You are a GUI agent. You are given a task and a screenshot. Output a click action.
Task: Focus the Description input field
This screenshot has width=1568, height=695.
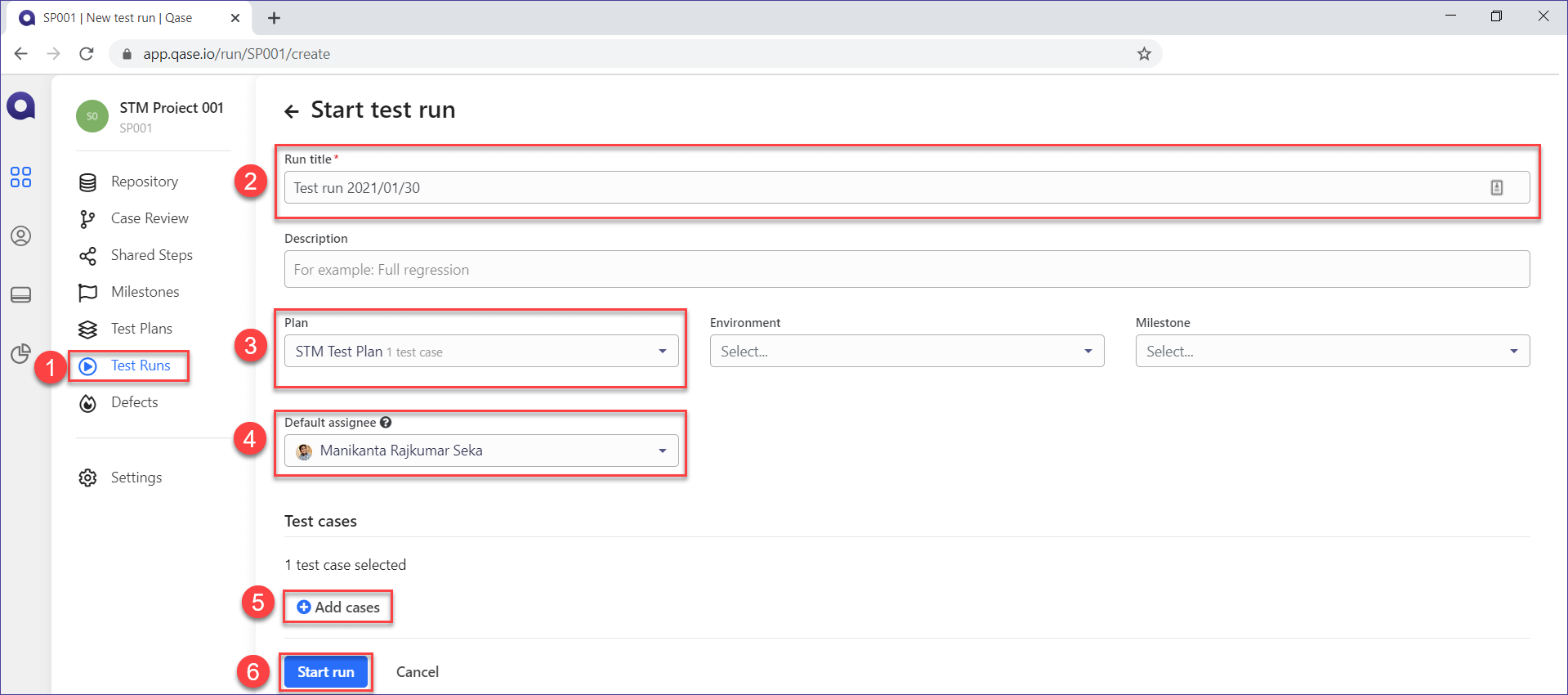pyautogui.click(x=907, y=269)
